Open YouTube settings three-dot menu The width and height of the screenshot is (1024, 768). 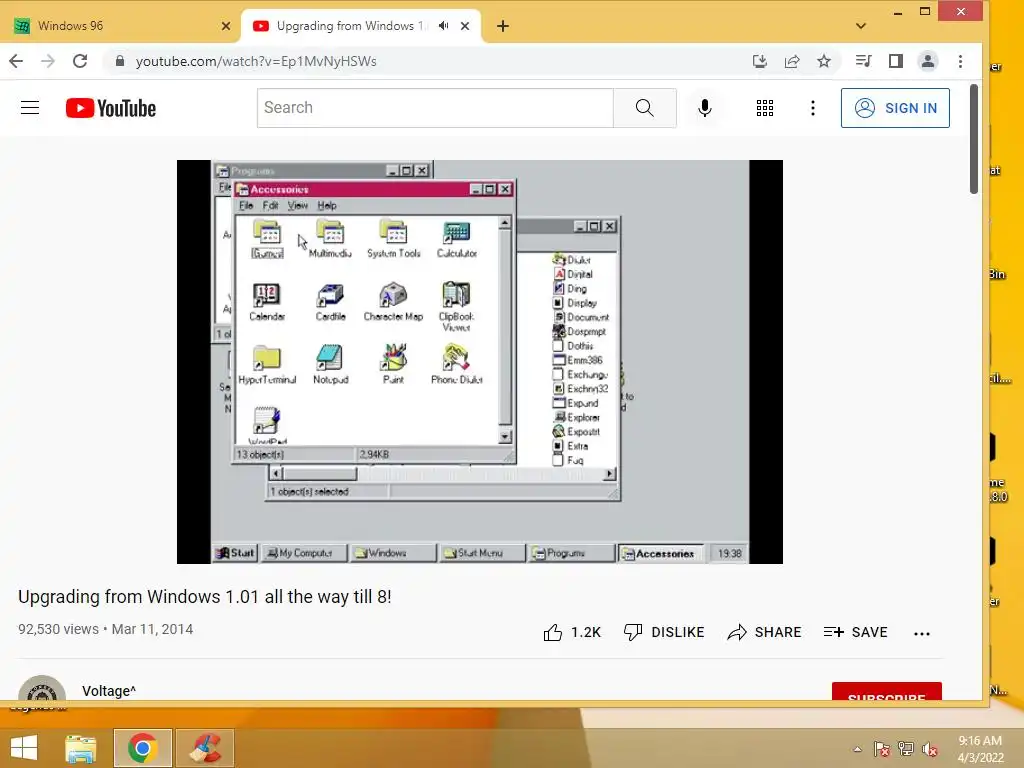pos(812,108)
